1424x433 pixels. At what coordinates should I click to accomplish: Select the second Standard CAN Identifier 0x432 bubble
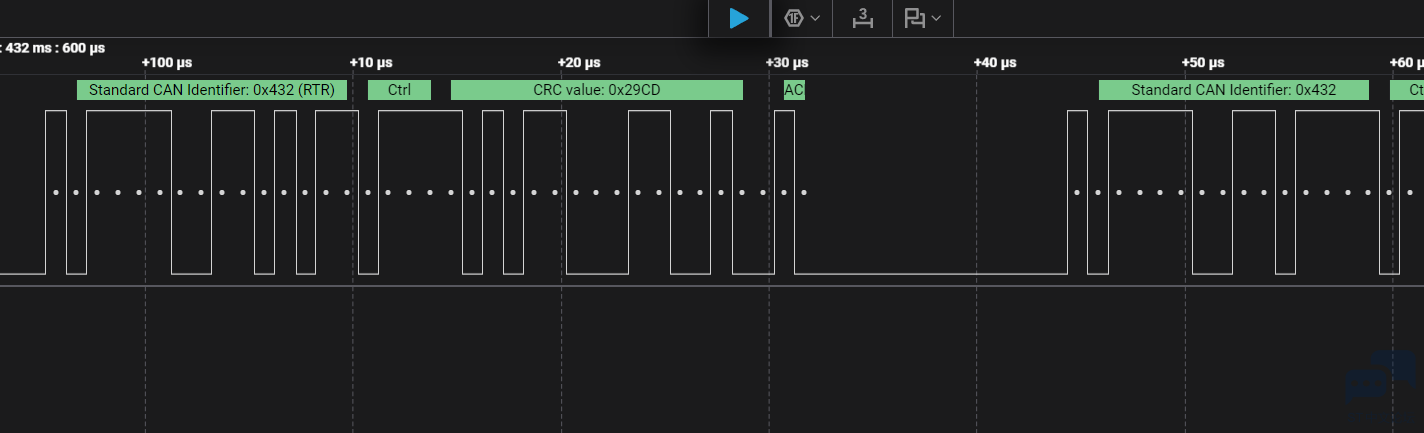(1233, 90)
